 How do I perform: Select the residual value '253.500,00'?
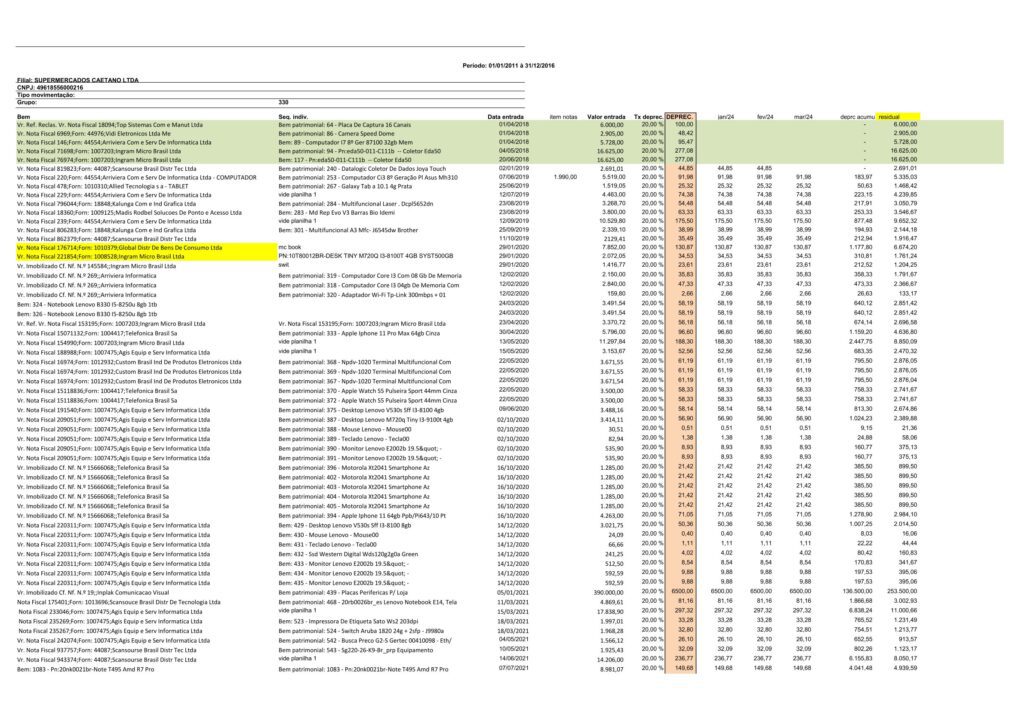pyautogui.click(x=901, y=591)
